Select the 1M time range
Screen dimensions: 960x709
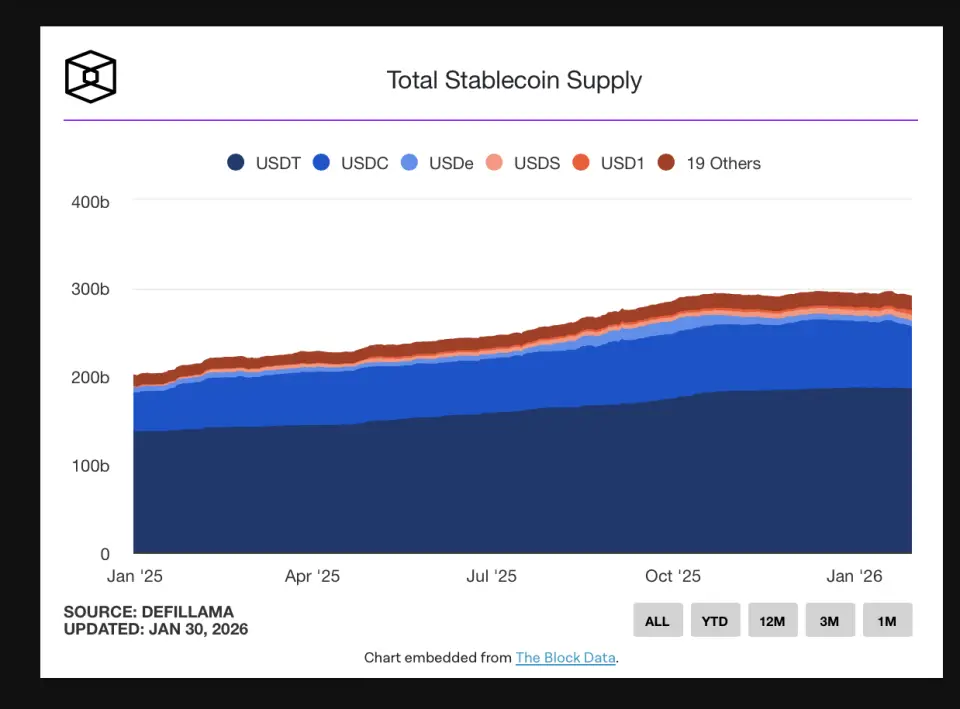click(887, 620)
